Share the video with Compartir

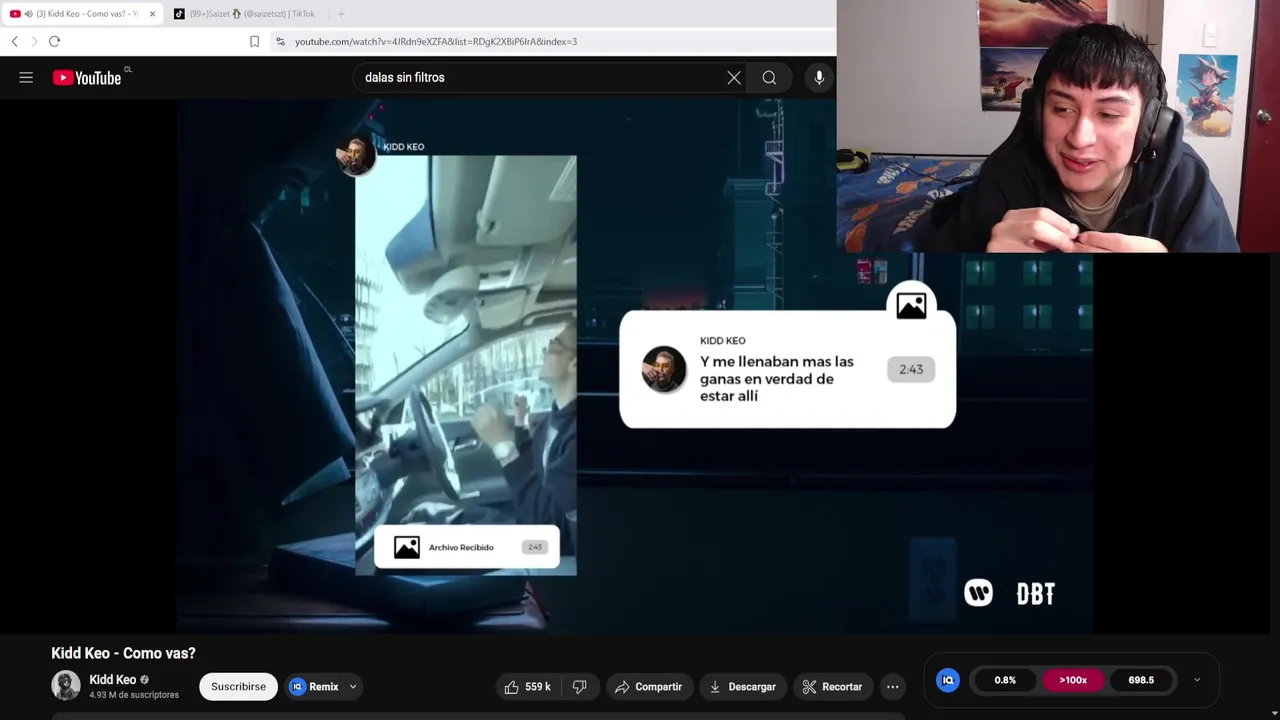(648, 687)
